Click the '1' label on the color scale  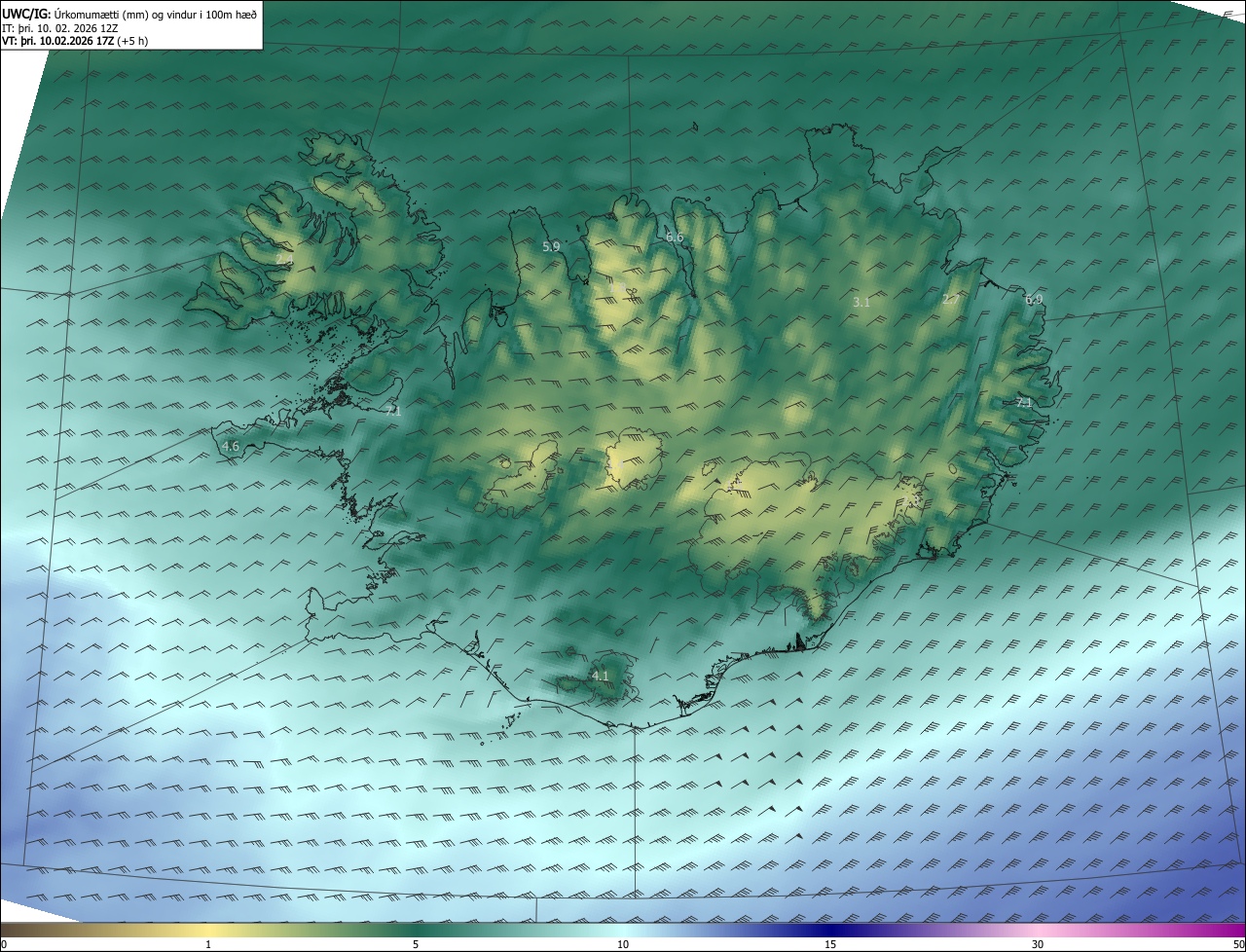(207, 945)
